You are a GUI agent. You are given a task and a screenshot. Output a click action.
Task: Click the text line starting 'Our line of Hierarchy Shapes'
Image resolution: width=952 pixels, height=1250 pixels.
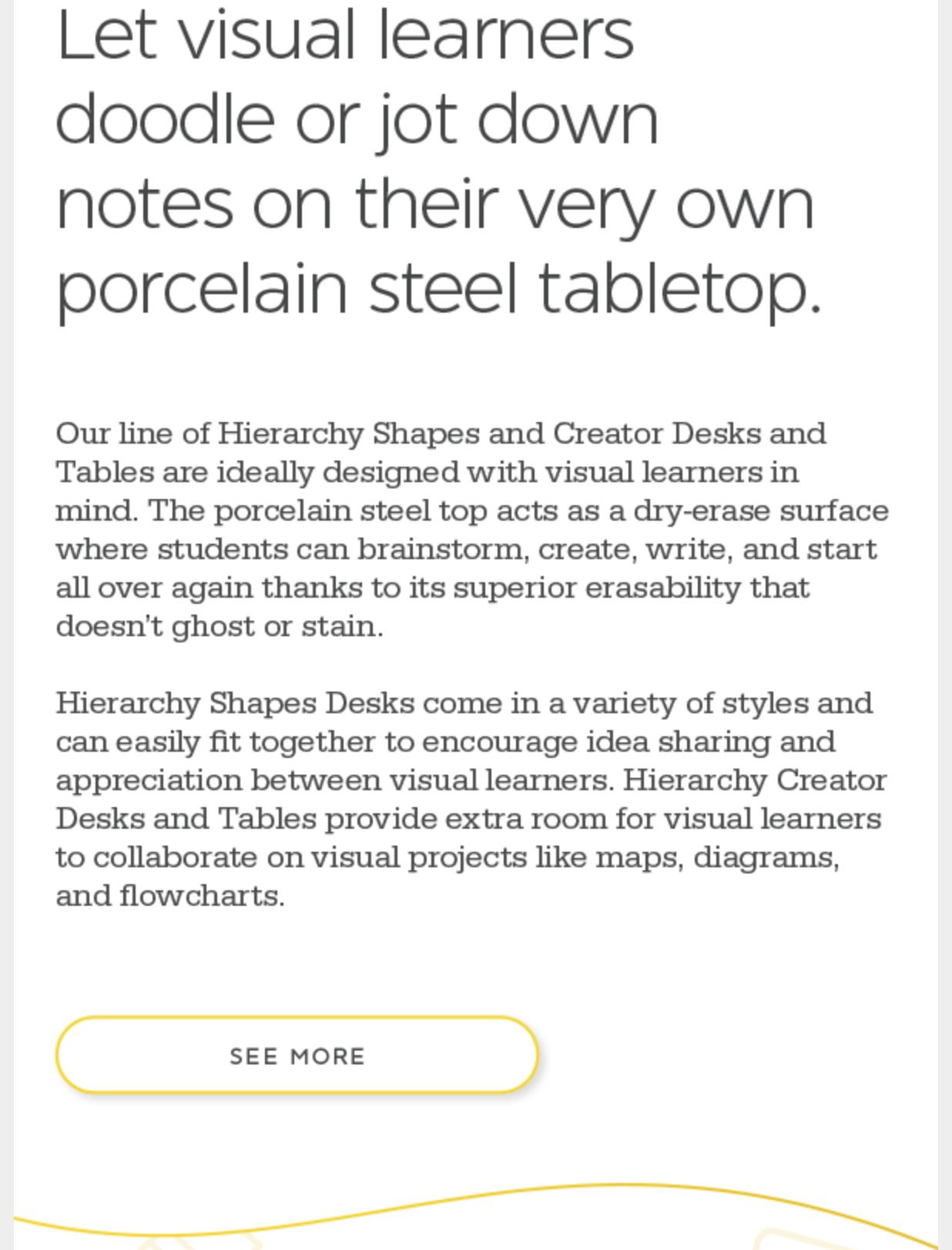441,434
